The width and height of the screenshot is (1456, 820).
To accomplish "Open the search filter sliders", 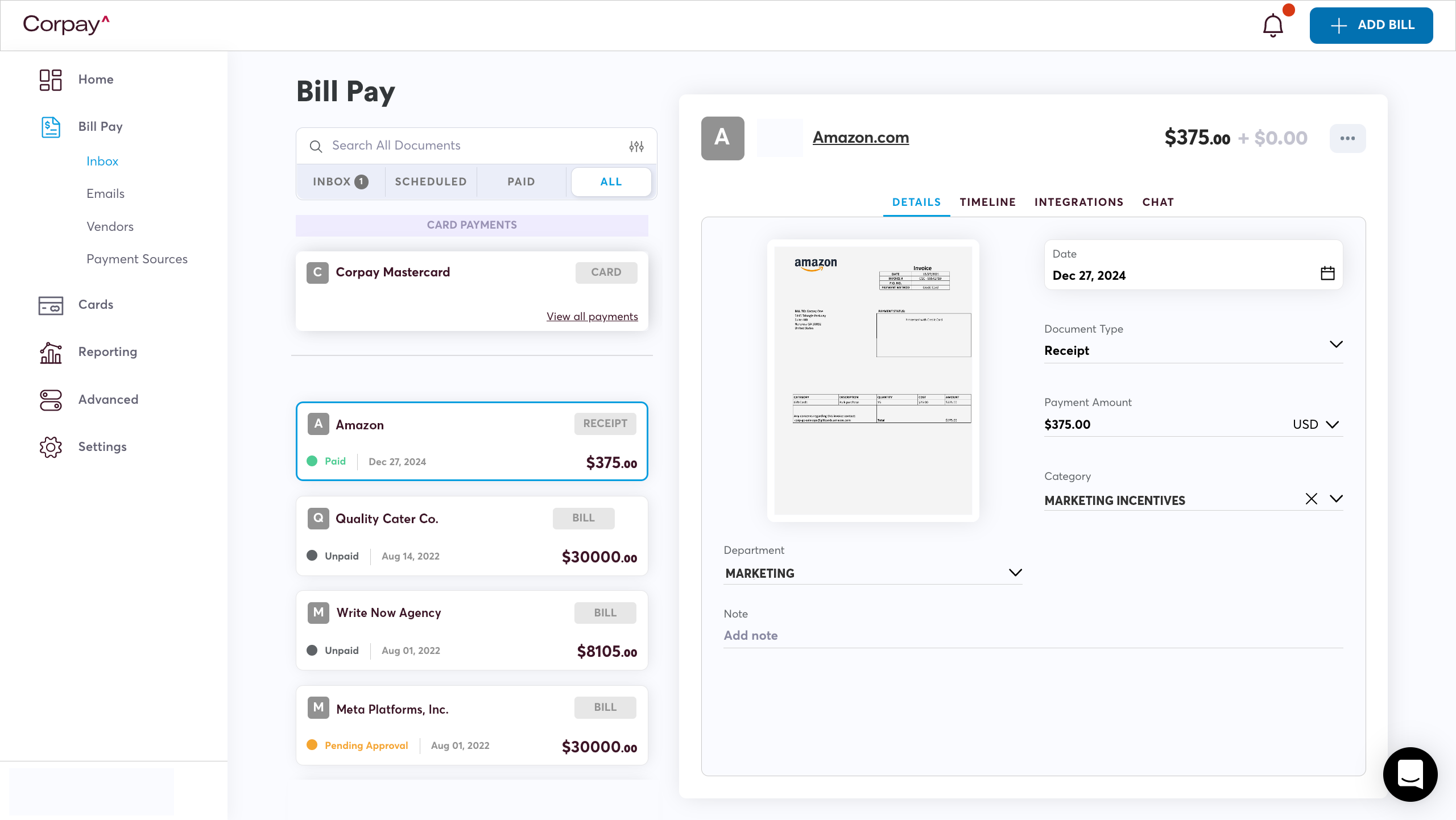I will (636, 146).
